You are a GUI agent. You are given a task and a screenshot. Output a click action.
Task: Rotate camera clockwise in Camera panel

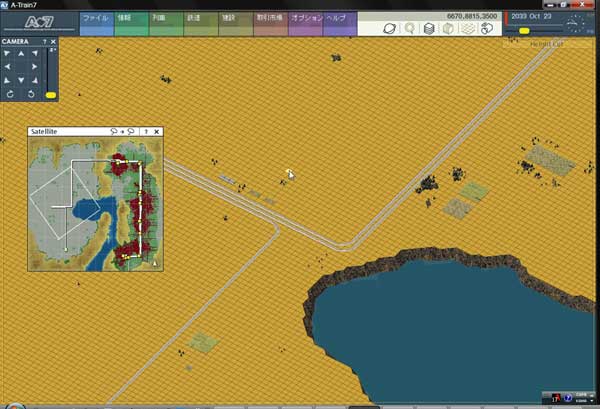click(10, 93)
